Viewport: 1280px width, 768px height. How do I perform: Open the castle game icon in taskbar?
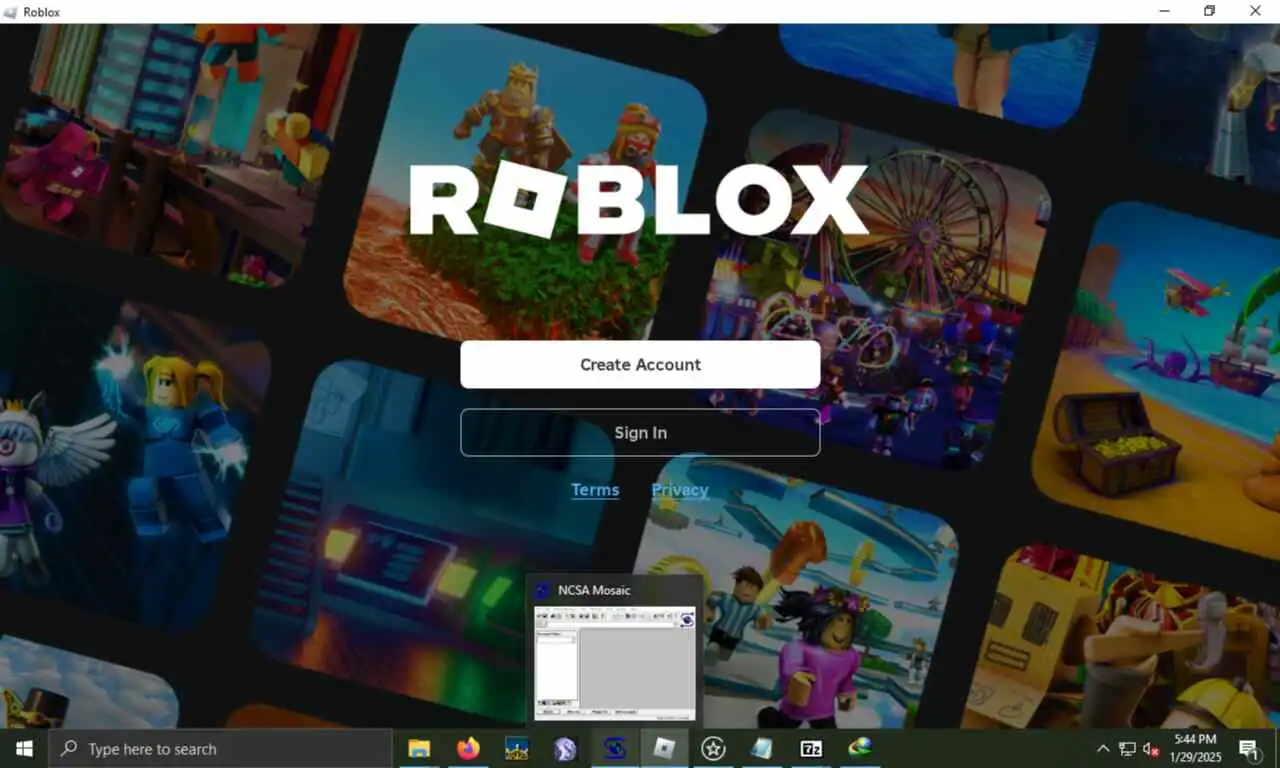(517, 749)
